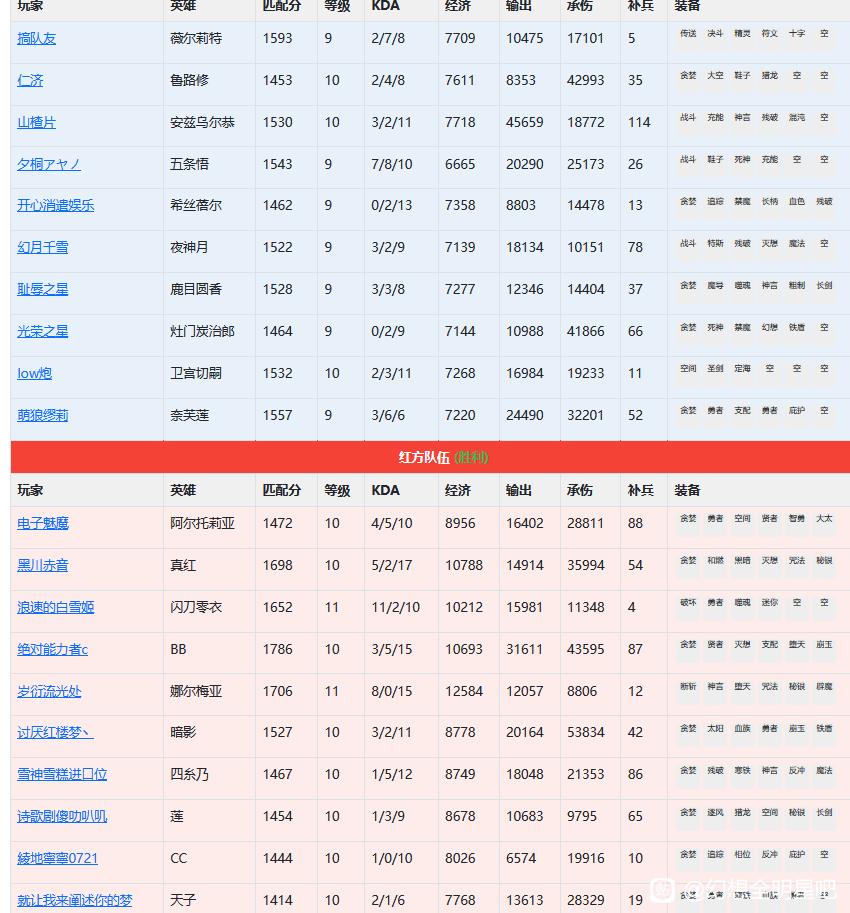Open player link 搞队友
Viewport: 850px width, 913px height.
[x=37, y=38]
